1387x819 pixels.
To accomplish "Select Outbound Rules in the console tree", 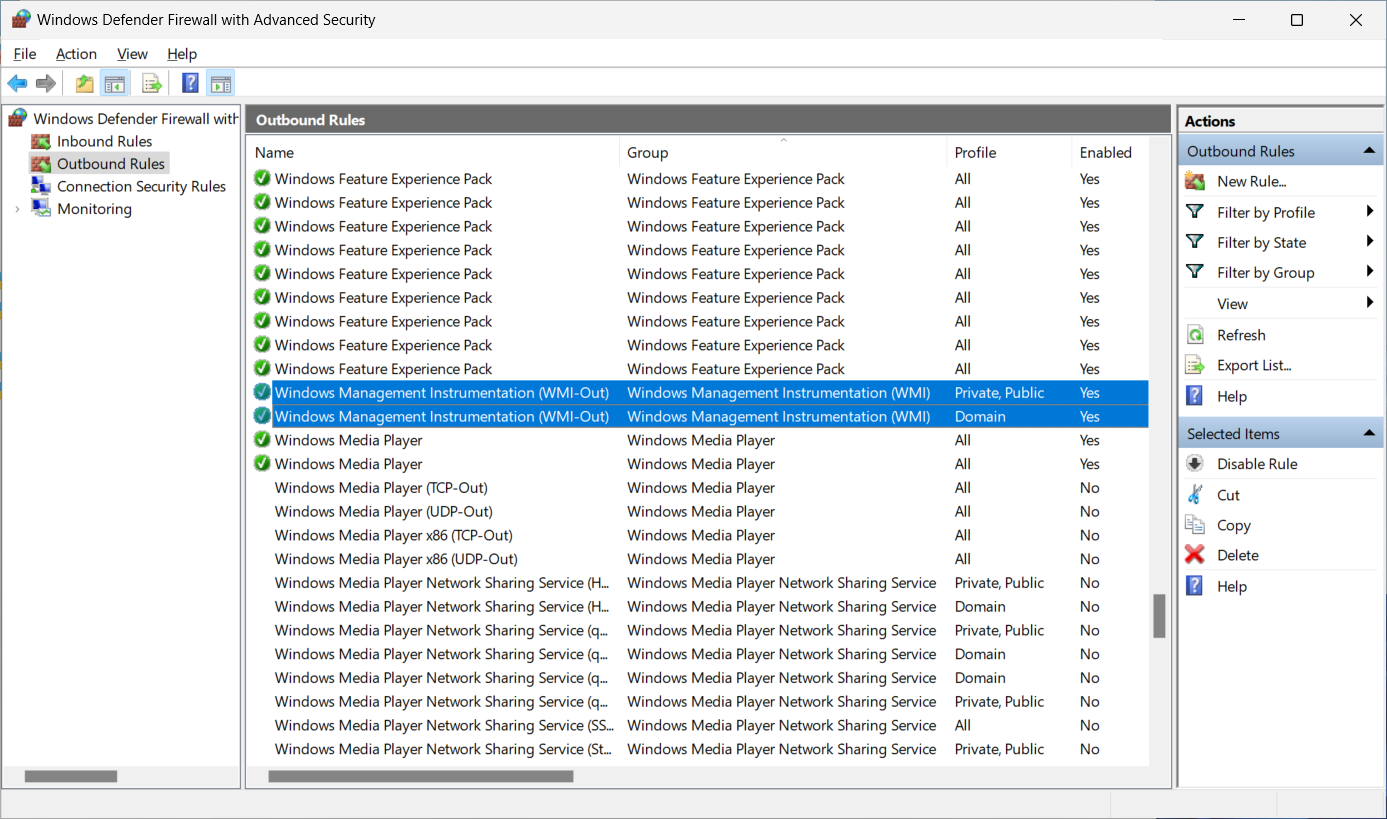I will (110, 164).
